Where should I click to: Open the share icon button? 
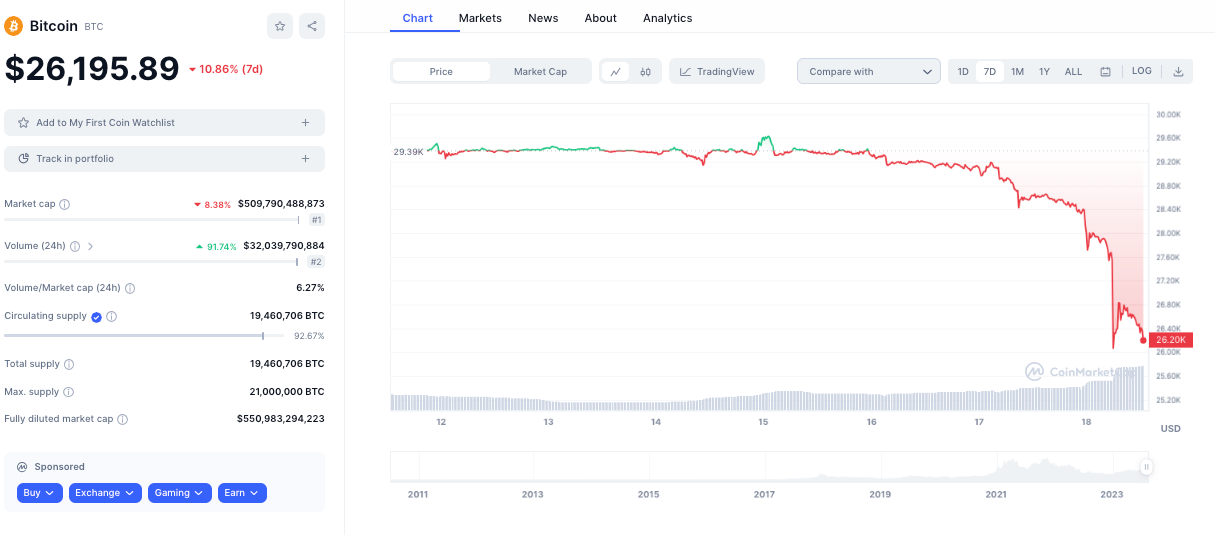pos(312,26)
